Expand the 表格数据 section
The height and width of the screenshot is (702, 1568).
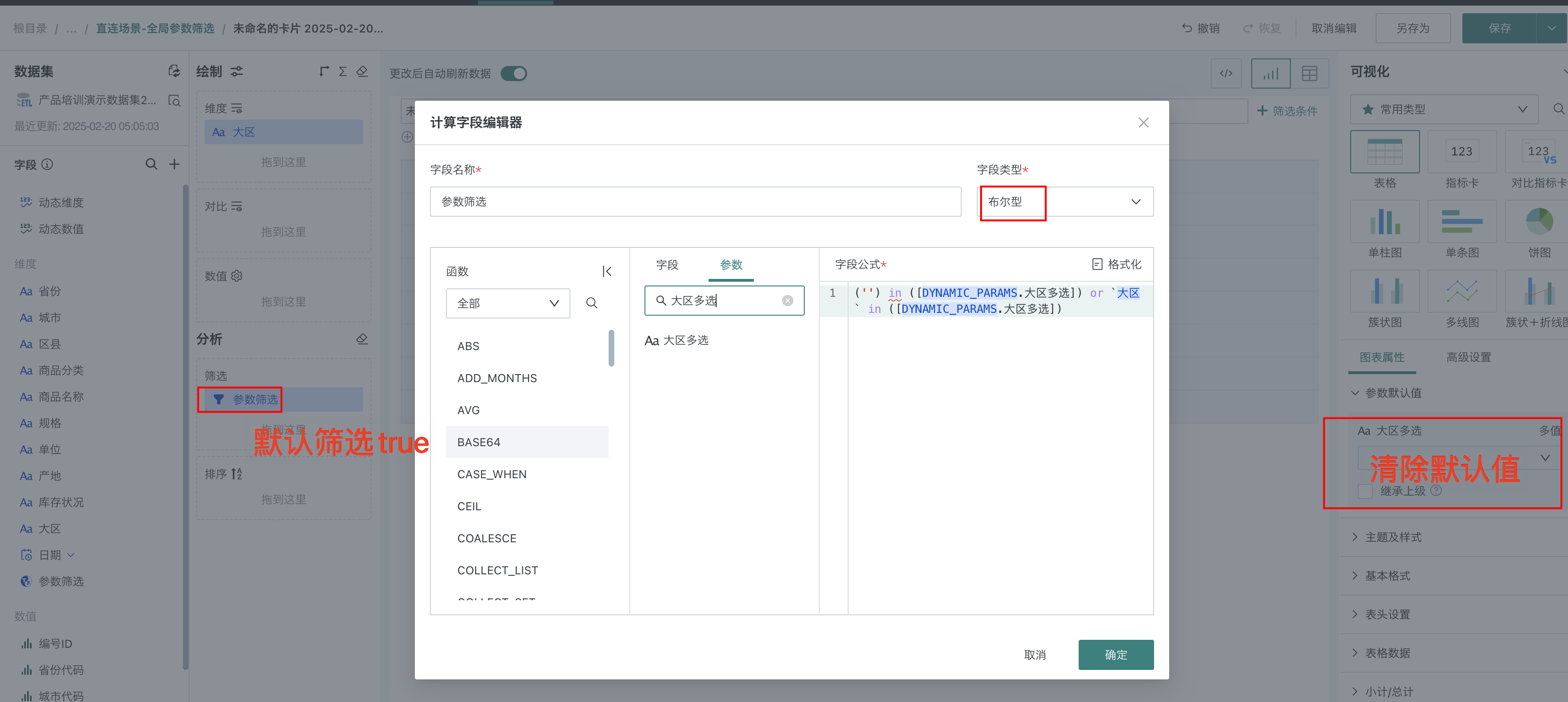click(1354, 653)
